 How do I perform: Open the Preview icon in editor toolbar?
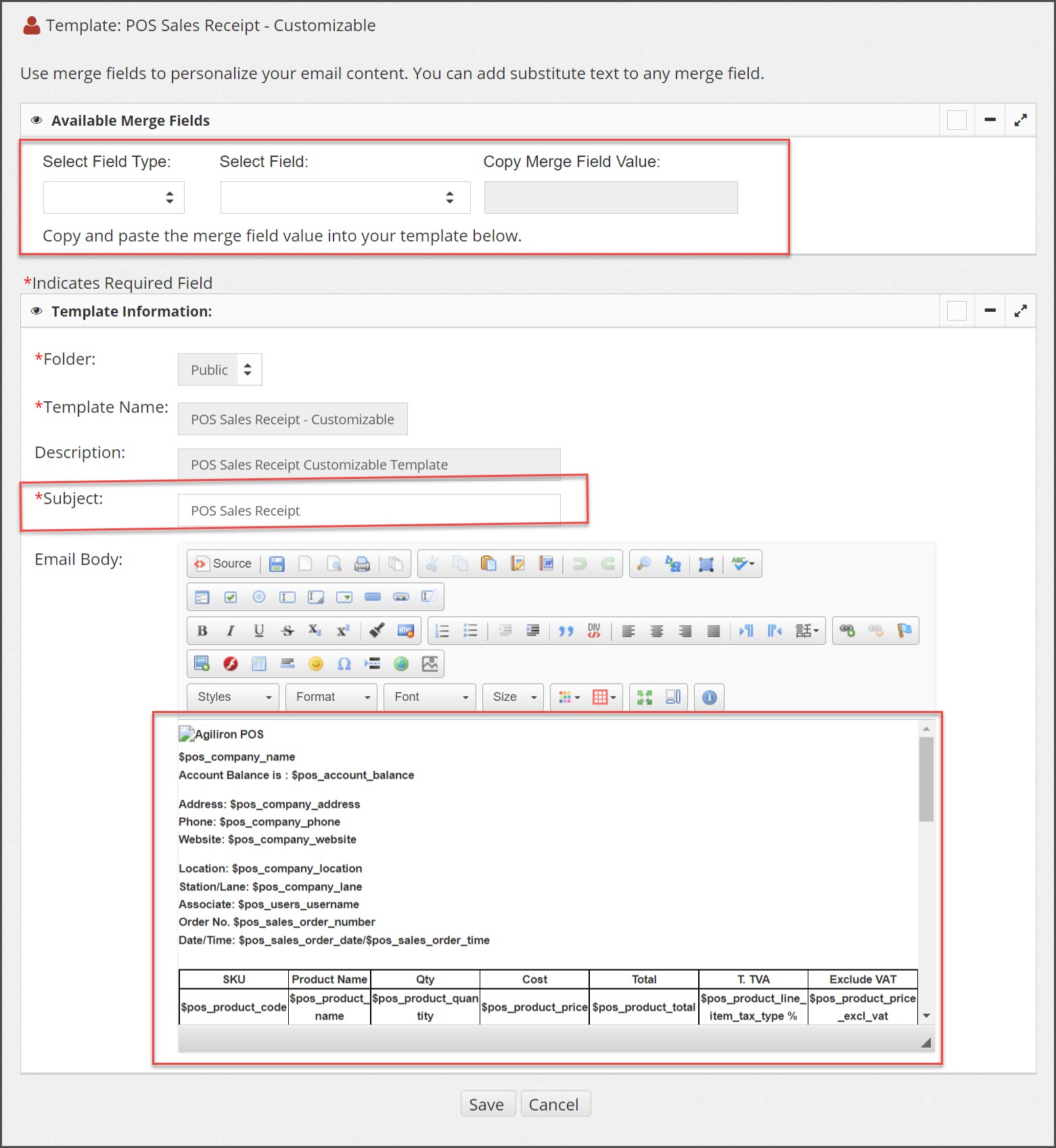(334, 564)
